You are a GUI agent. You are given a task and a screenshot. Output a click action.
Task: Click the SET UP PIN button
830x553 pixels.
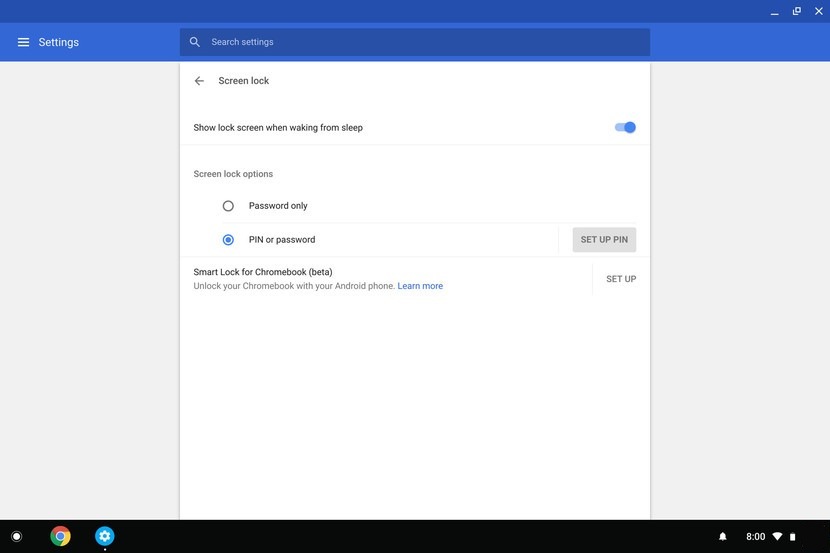coord(604,240)
